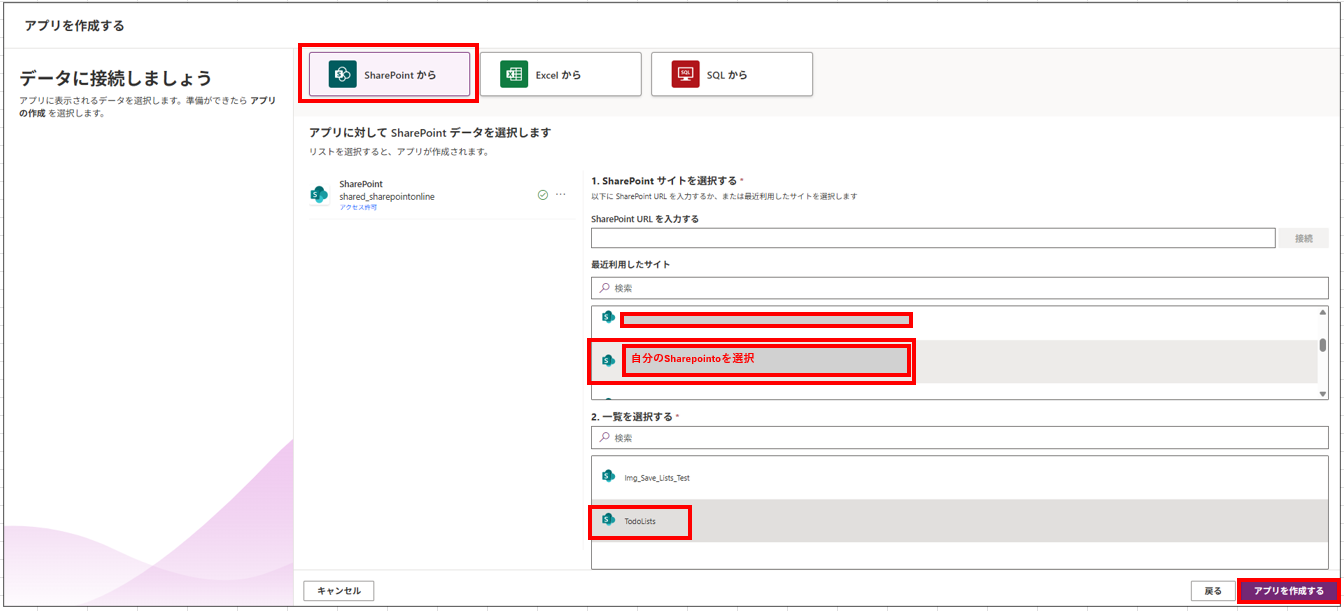The image size is (1344, 611).
Task: Click the SharePoint icon next to Img_Save_Lists_Test
Action: 608,477
